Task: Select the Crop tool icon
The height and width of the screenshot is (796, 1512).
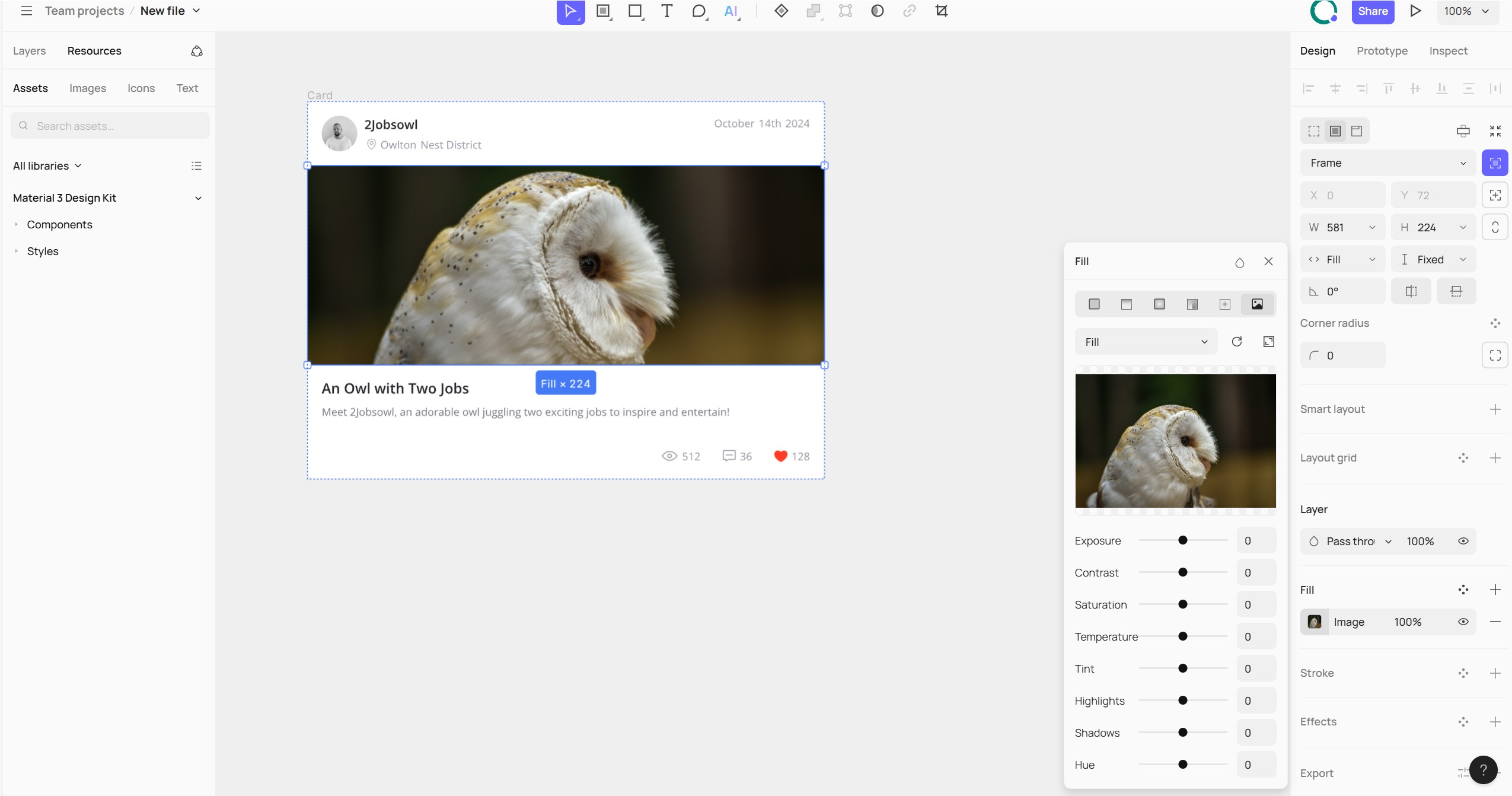Action: (x=941, y=11)
